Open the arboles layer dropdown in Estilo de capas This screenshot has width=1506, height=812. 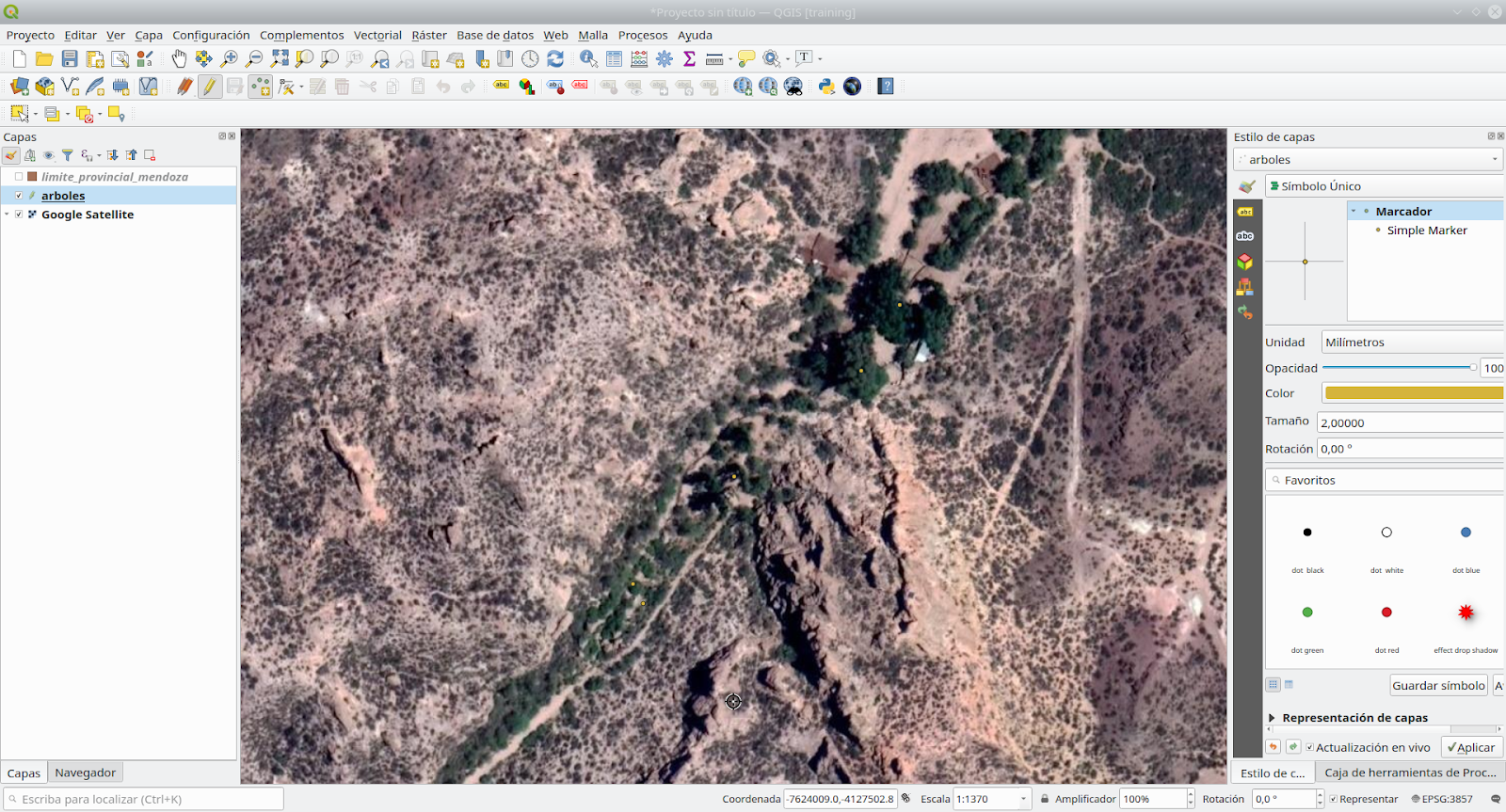click(1368, 160)
